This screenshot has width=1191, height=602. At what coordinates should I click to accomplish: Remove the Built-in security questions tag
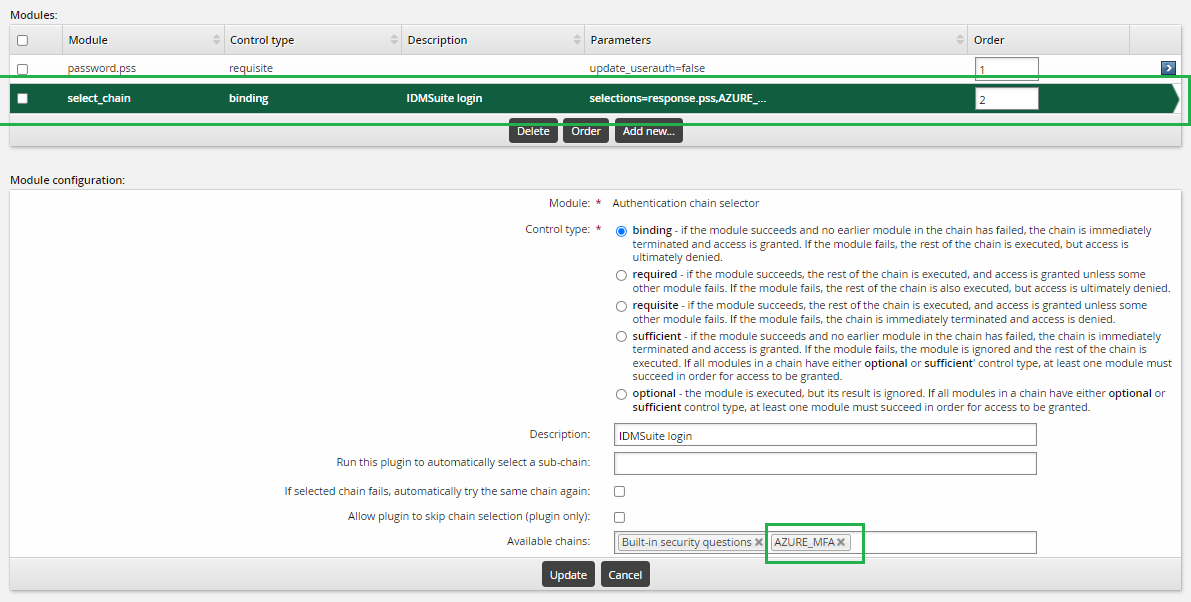click(759, 542)
